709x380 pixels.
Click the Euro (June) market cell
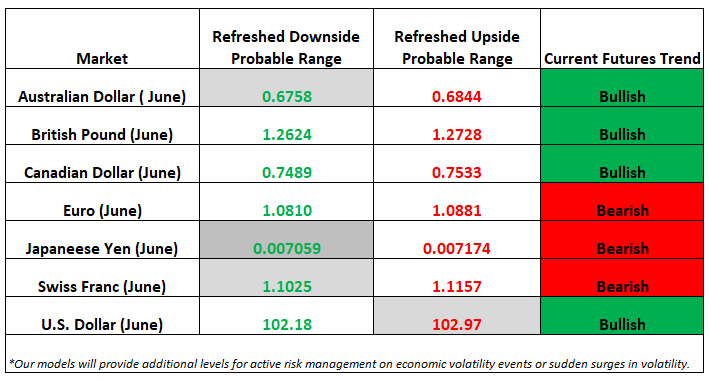tap(102, 202)
